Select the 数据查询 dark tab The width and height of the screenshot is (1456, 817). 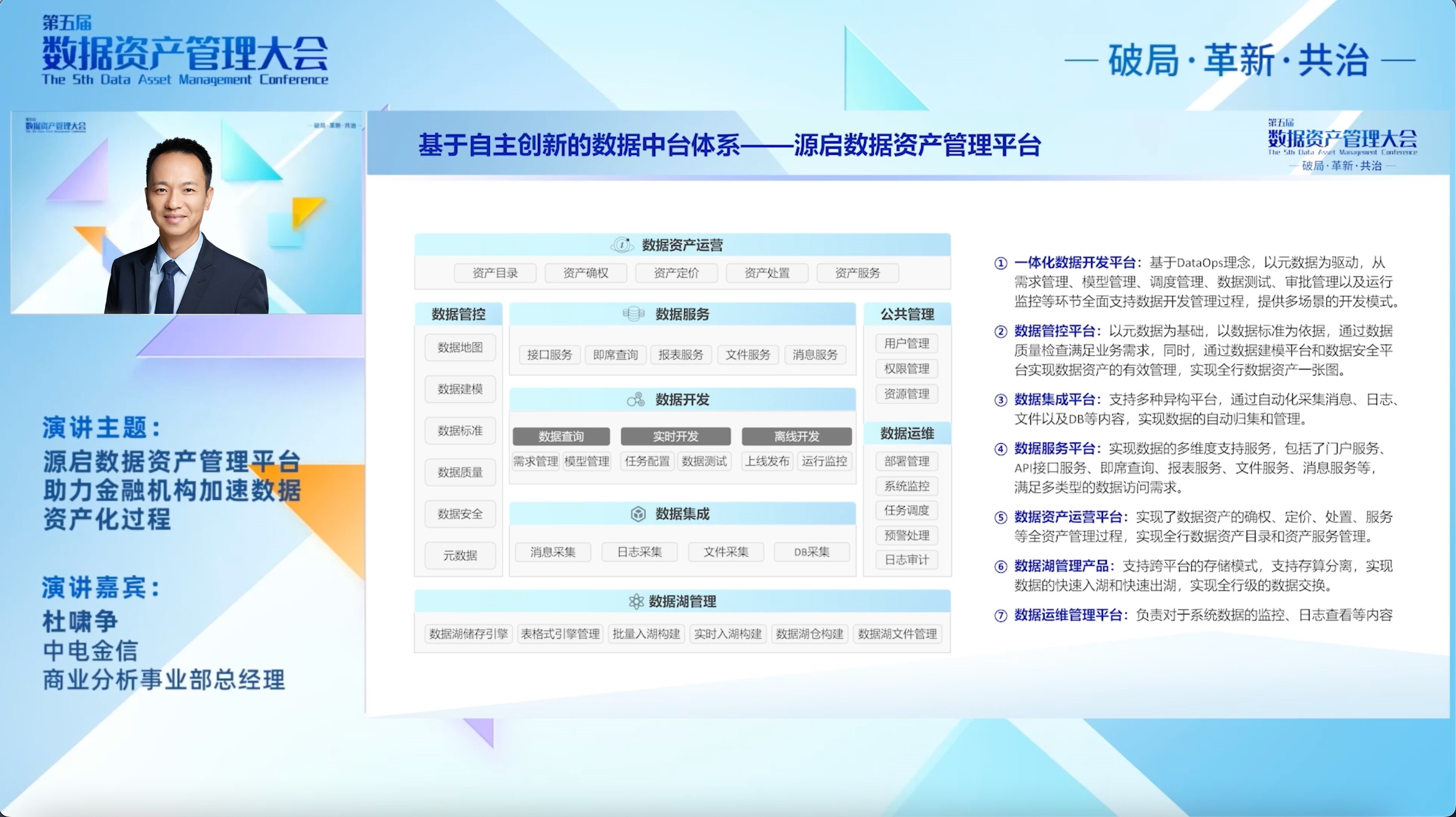(561, 436)
